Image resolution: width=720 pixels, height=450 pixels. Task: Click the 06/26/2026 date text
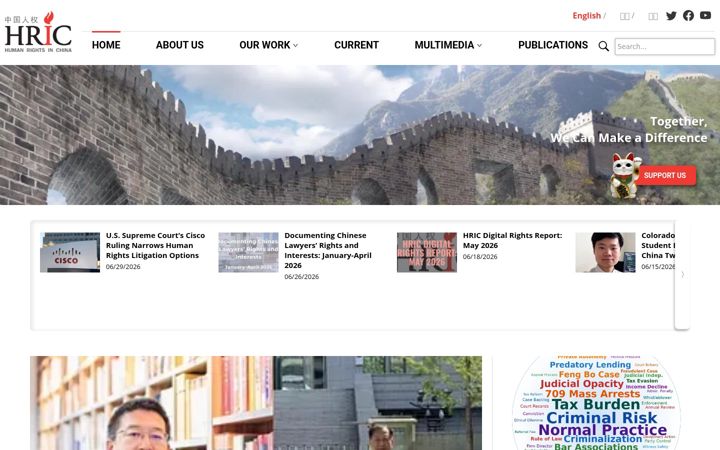click(x=302, y=277)
